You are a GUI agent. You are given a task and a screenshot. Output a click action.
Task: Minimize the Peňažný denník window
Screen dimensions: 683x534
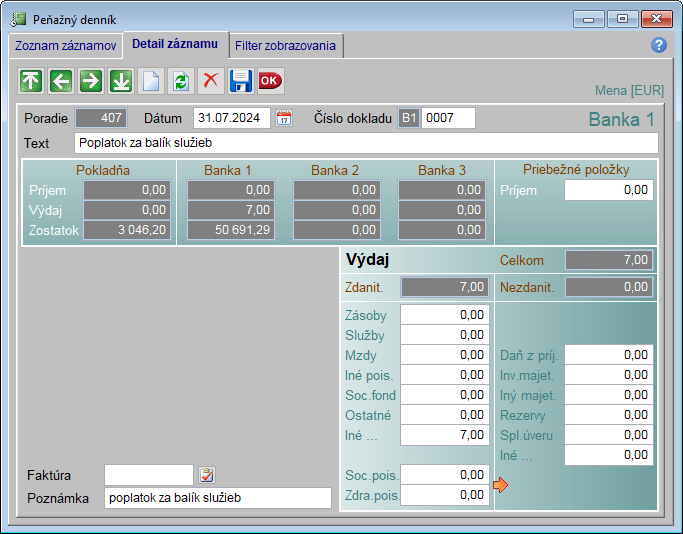(x=588, y=20)
